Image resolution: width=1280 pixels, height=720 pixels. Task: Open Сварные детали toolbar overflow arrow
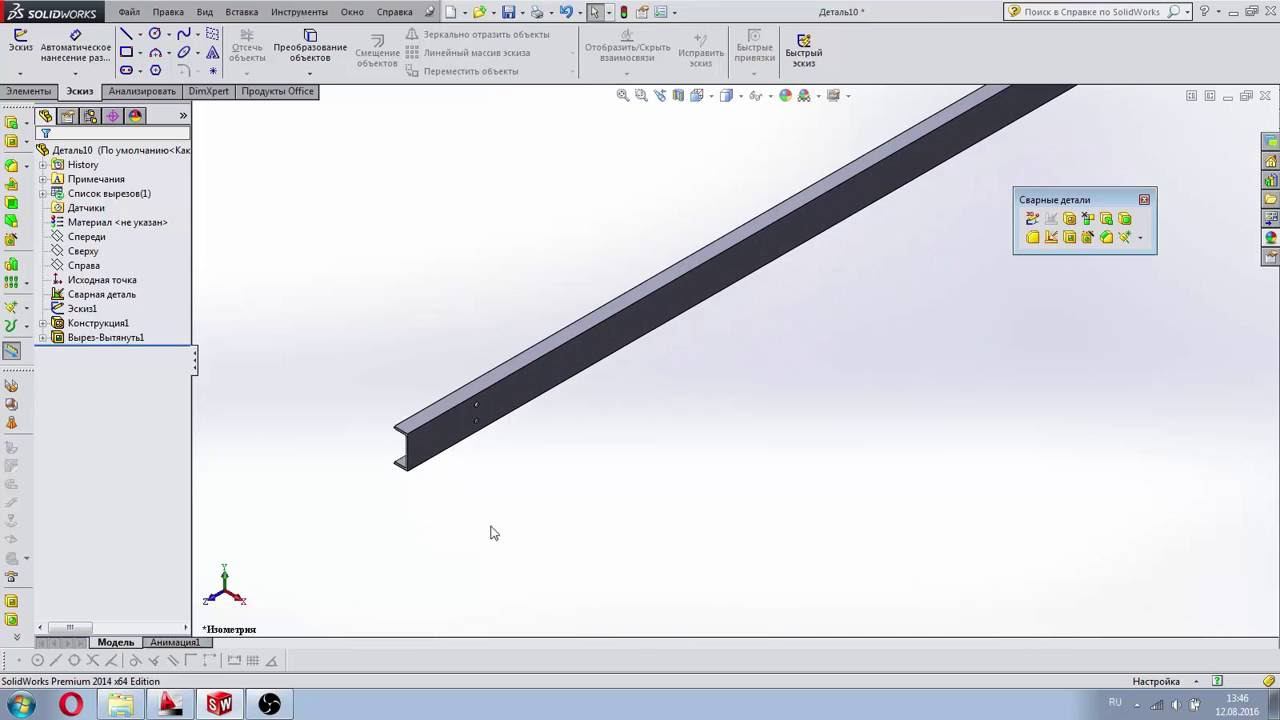pos(1140,238)
